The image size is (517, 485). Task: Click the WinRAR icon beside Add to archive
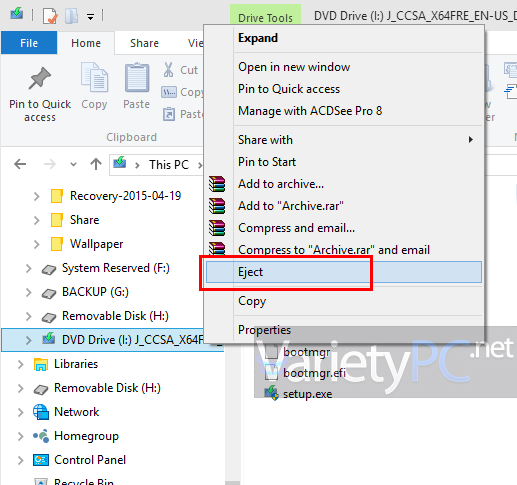[x=217, y=184]
